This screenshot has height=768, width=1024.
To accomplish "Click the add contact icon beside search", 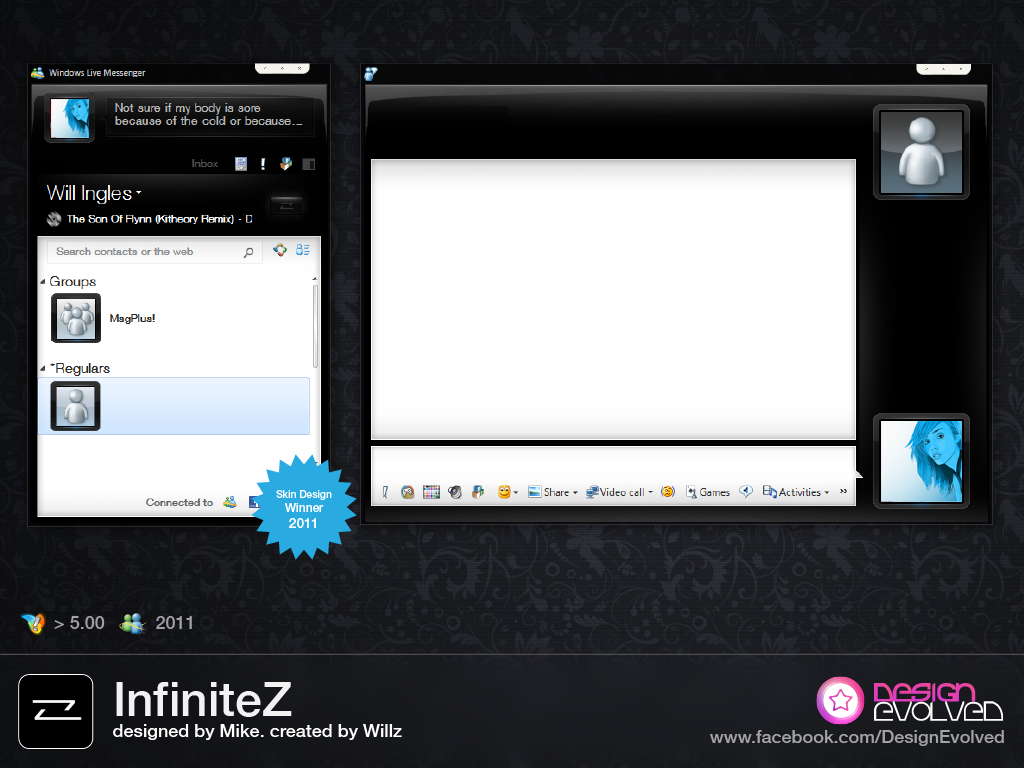I will click(281, 251).
